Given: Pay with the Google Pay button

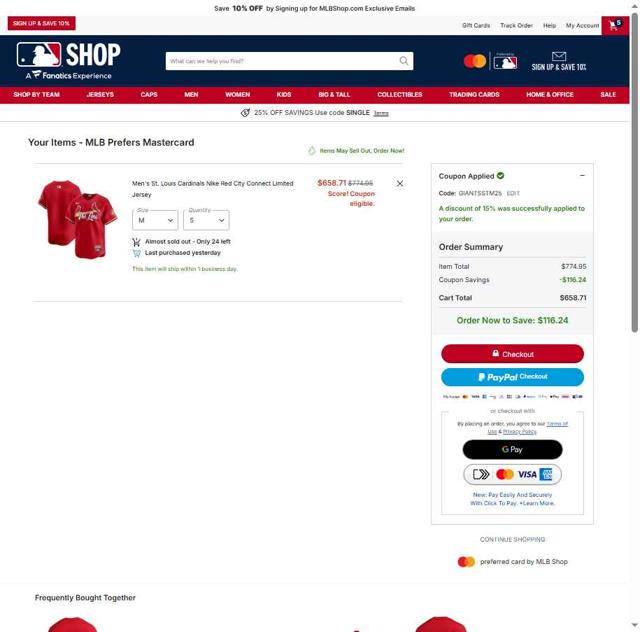Looking at the screenshot, I should (x=512, y=450).
